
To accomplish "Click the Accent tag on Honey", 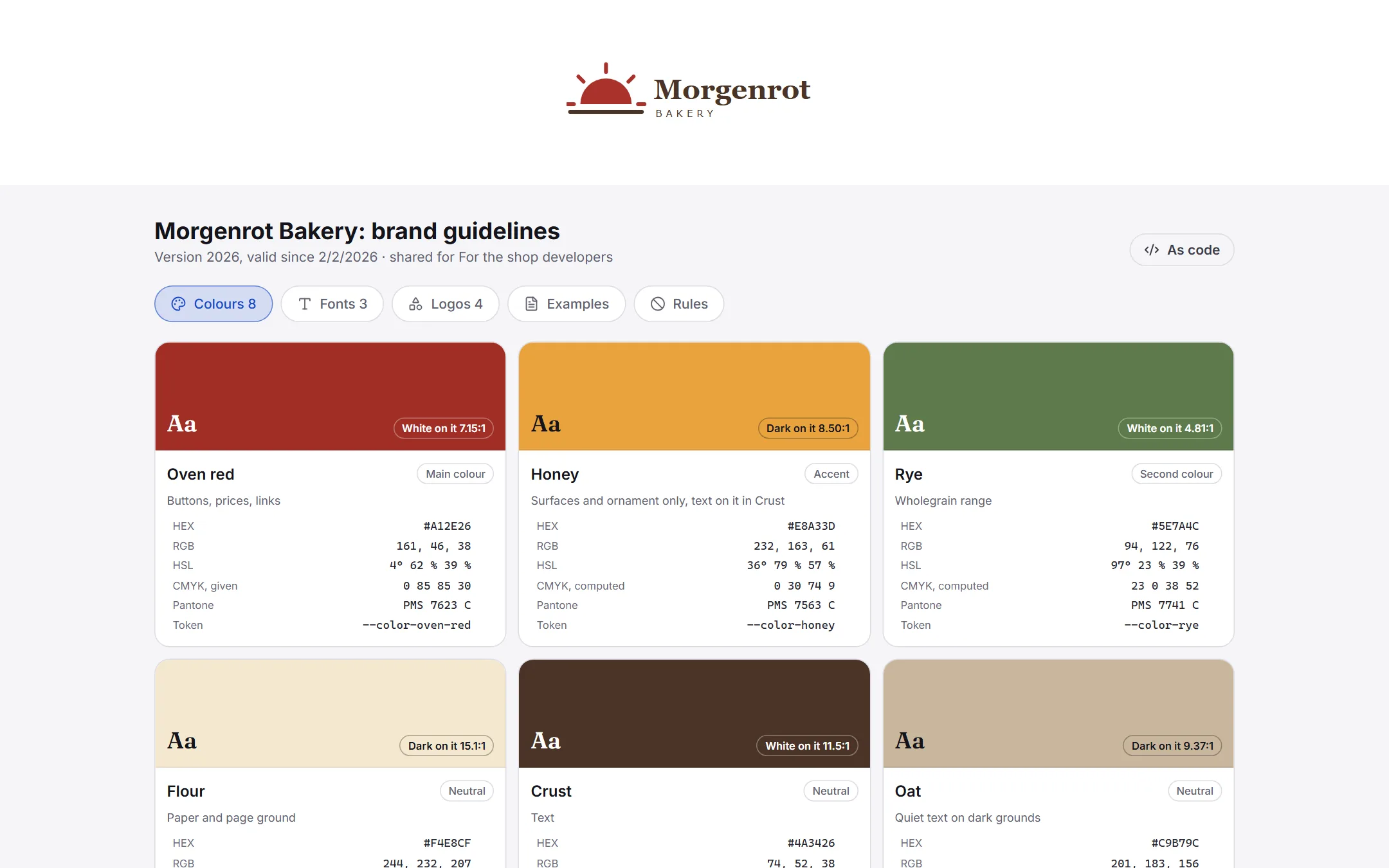I will [831, 474].
